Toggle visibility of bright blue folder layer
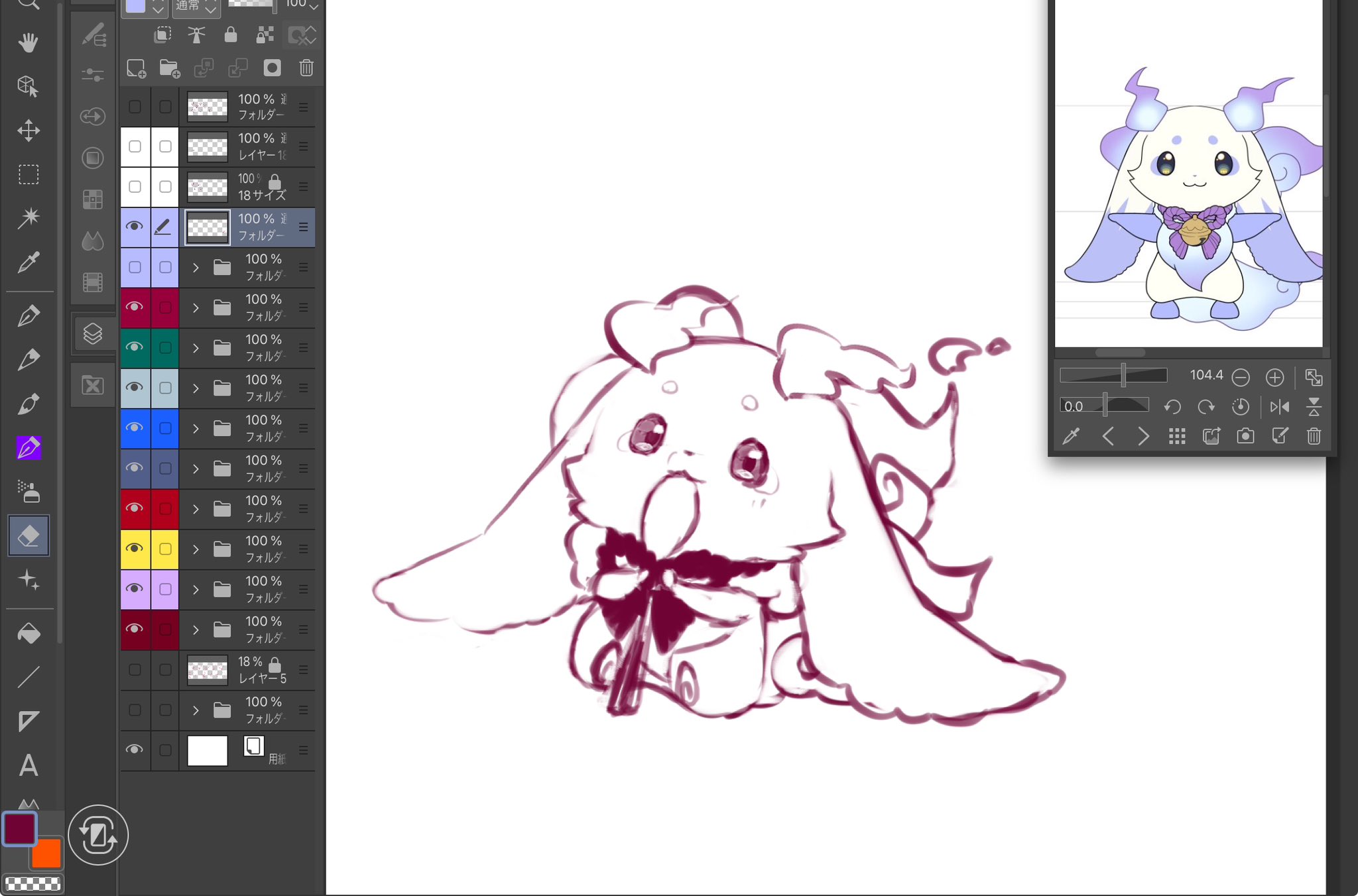The height and width of the screenshot is (896, 1358). (135, 427)
